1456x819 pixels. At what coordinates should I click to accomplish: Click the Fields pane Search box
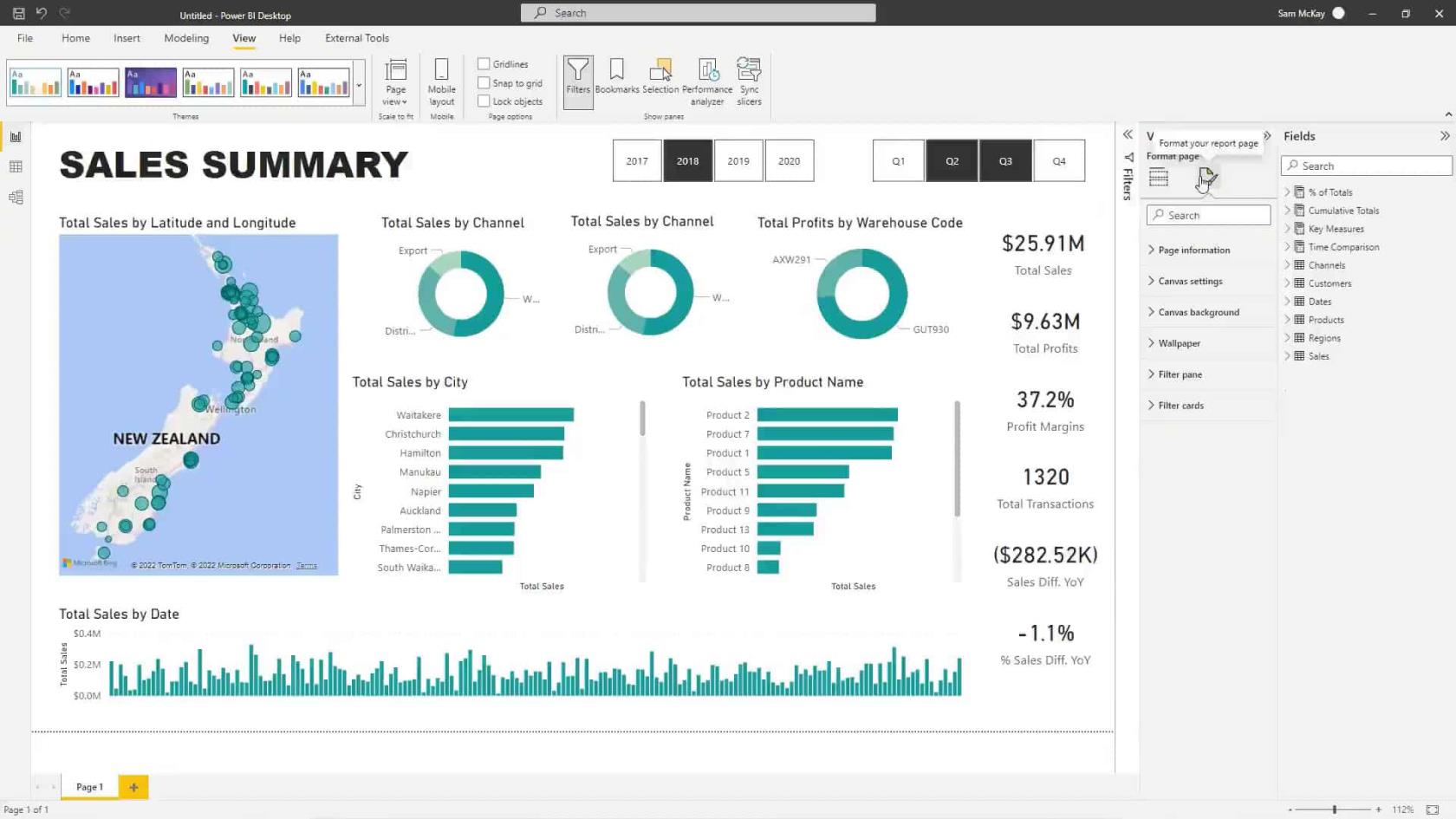(1367, 166)
